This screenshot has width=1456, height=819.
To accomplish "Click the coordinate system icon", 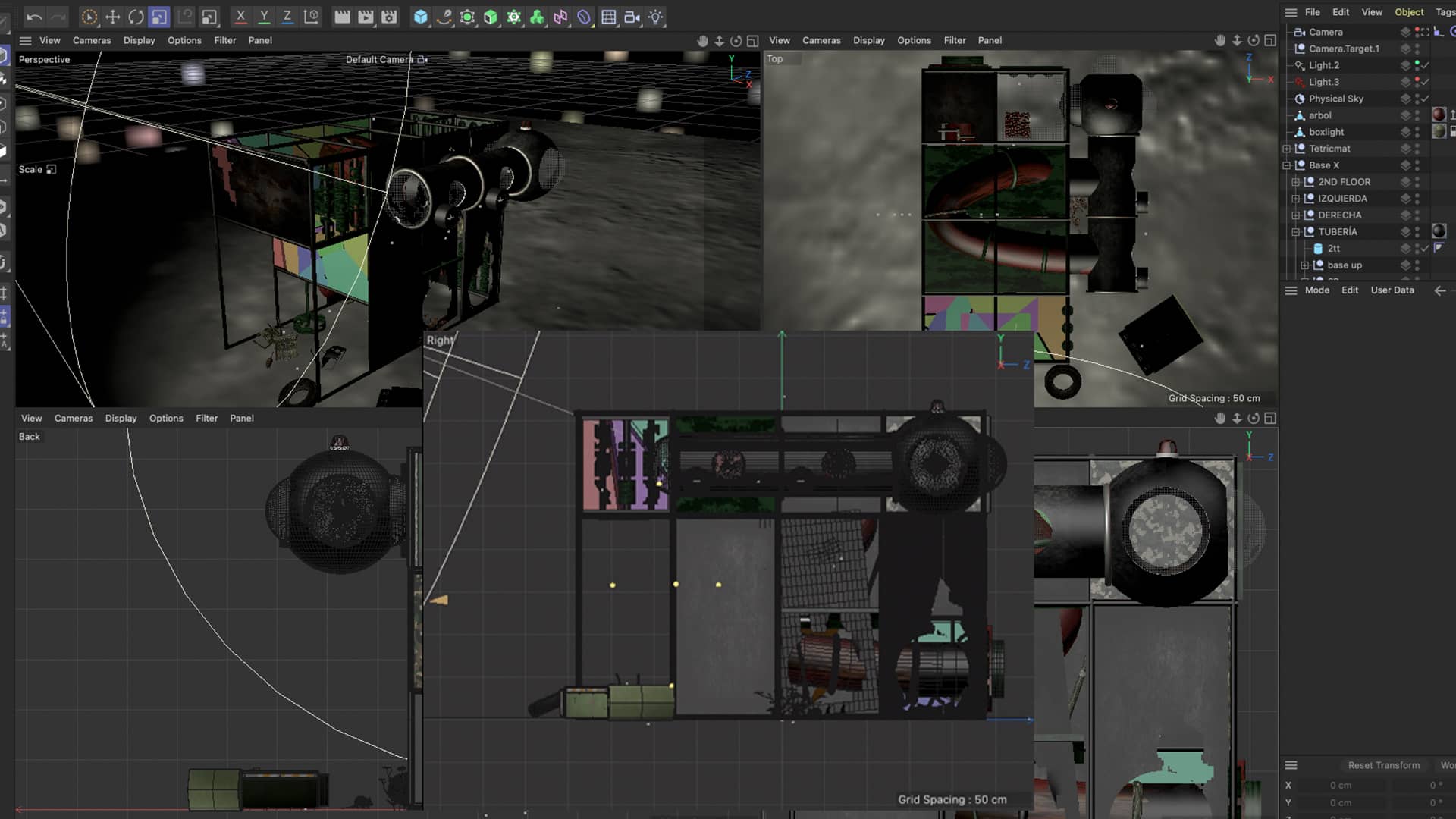I will pos(311,17).
